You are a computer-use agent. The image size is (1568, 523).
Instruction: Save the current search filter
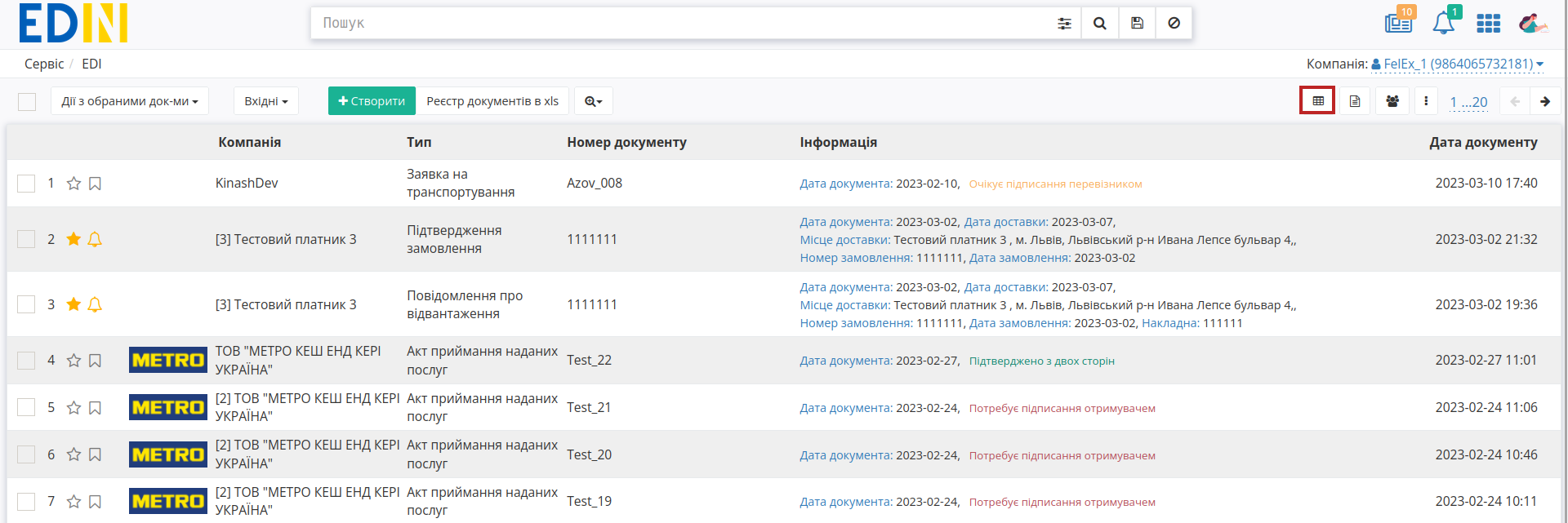(x=1137, y=24)
